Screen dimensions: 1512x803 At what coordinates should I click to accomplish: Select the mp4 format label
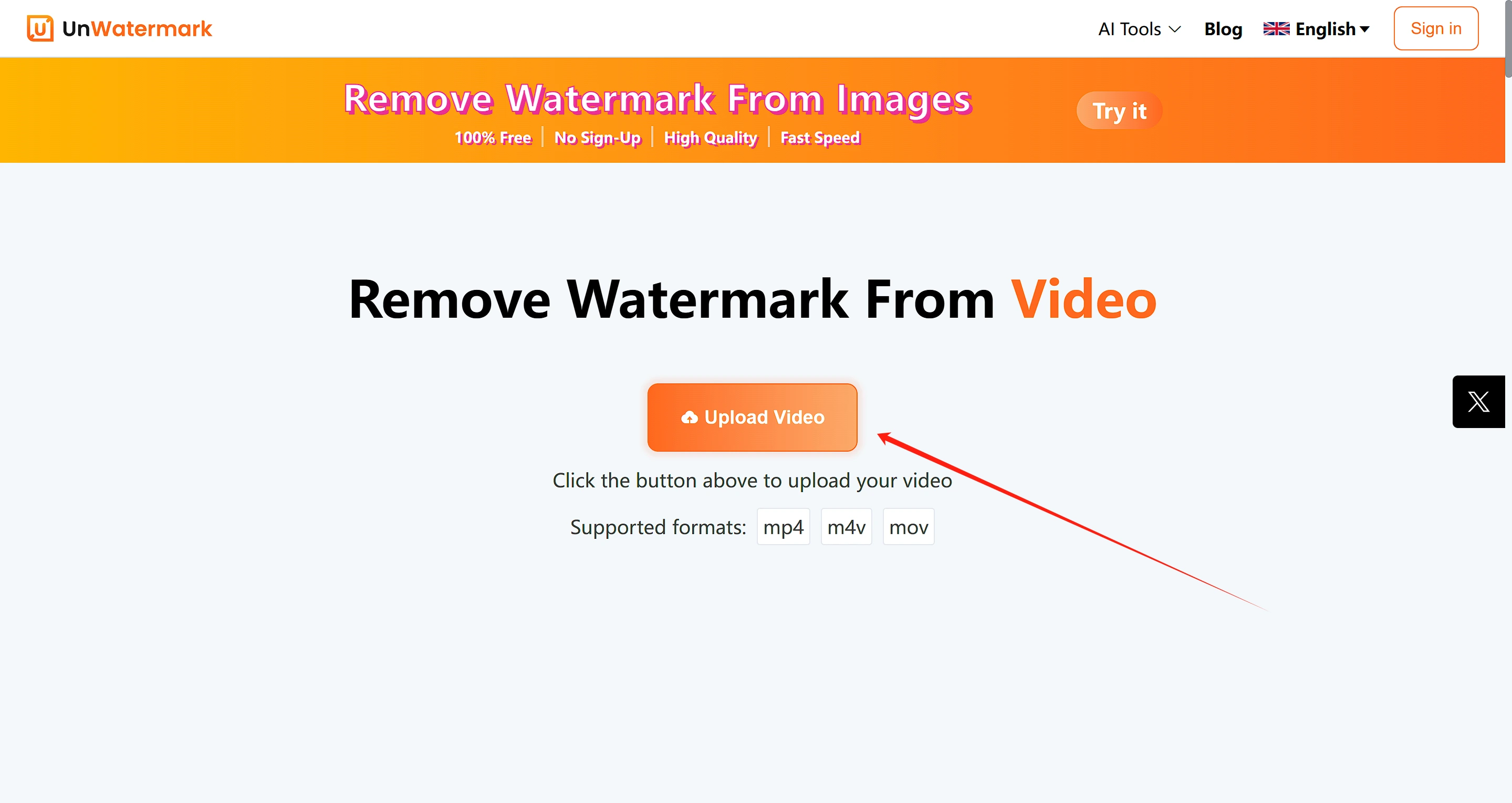[x=783, y=527]
